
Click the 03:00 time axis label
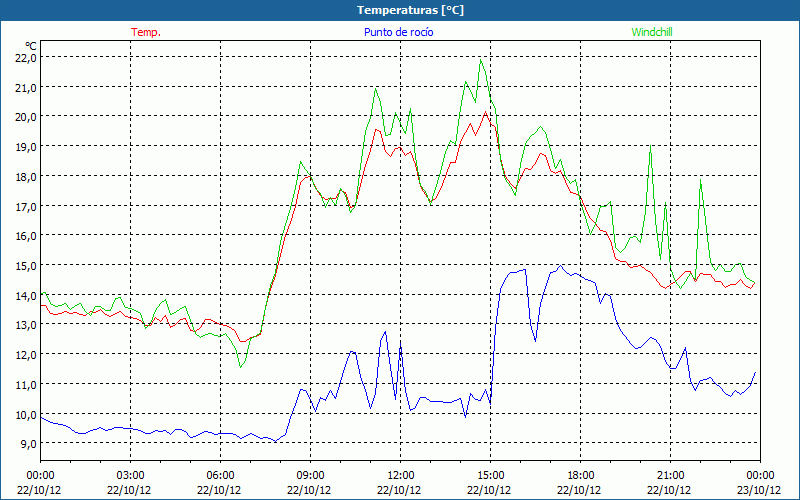(130, 476)
